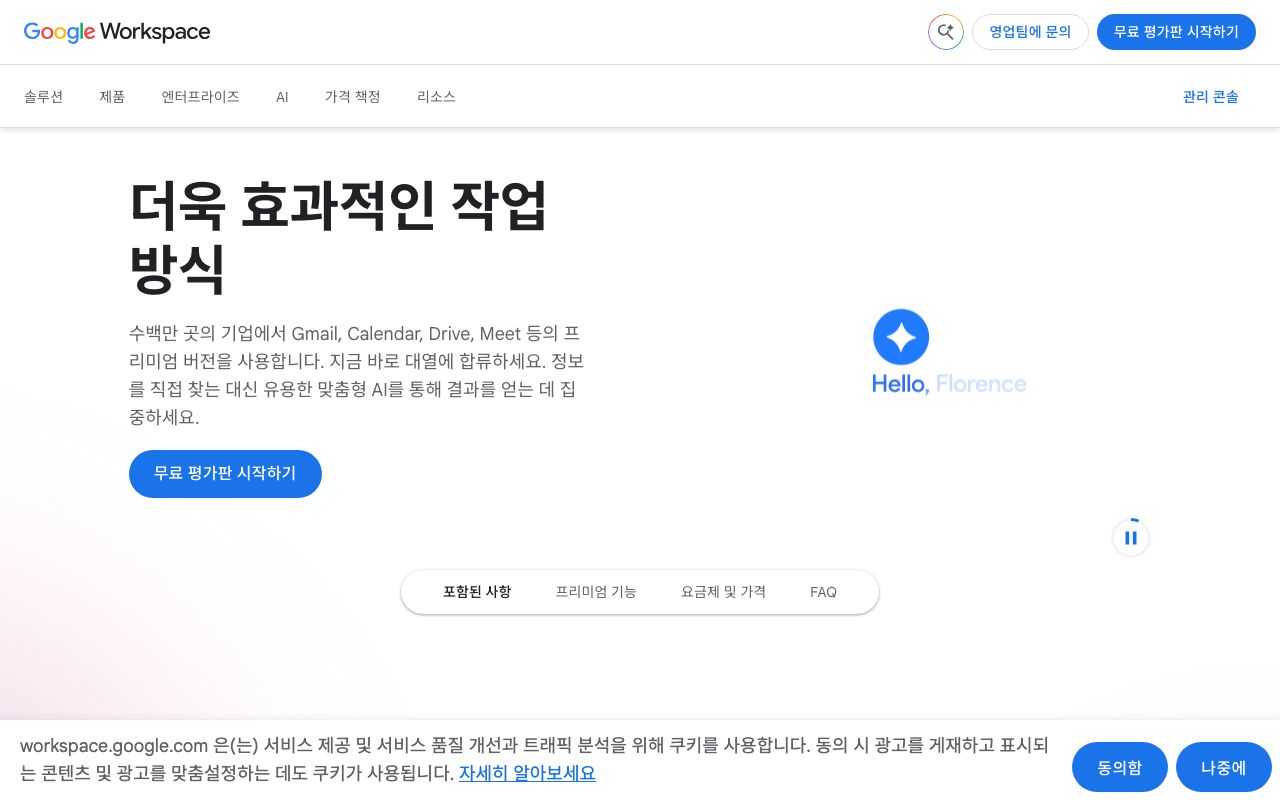Select the FAQ tab

pyautogui.click(x=823, y=592)
